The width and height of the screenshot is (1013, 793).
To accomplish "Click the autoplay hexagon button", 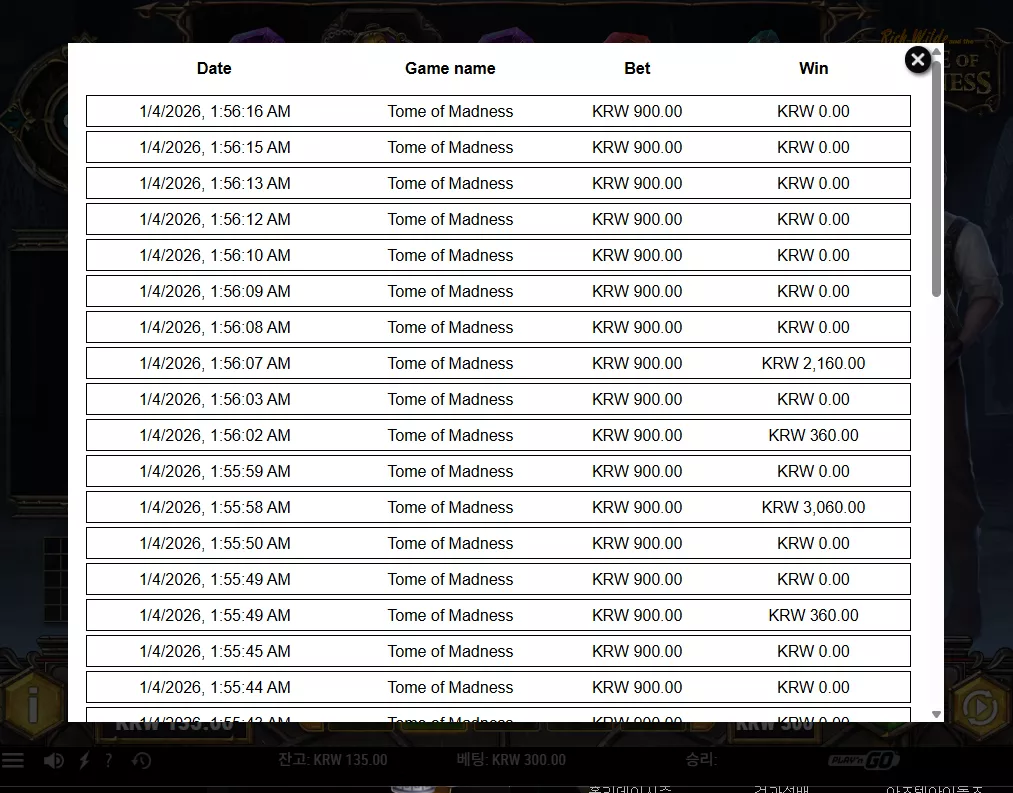I will 979,707.
